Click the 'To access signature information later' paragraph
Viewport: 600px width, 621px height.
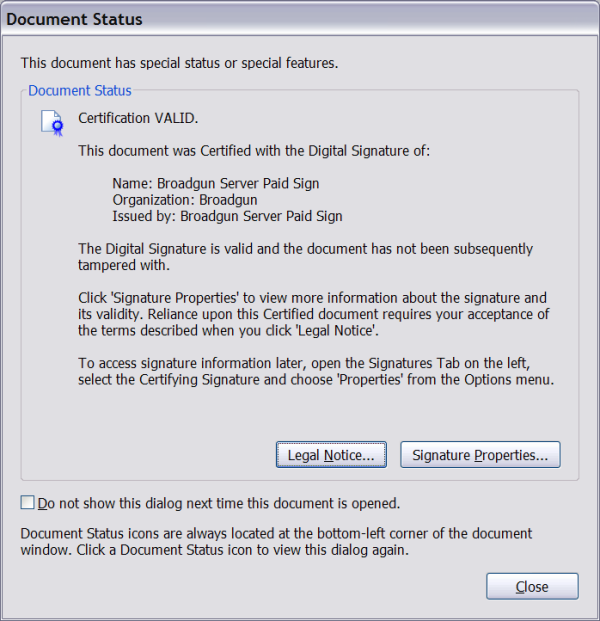click(314, 372)
